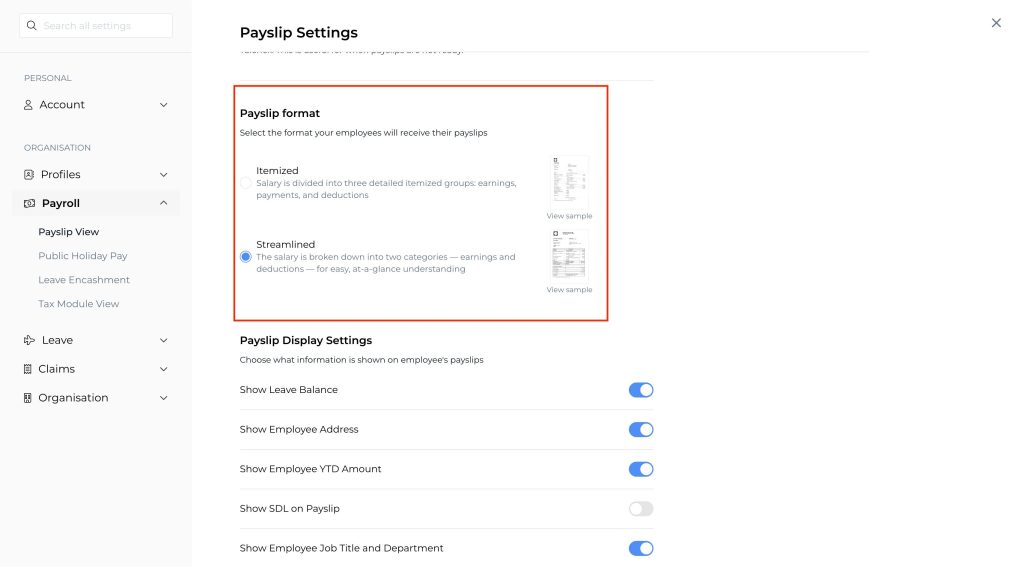1024x567 pixels.
Task: Click the Leave icon in sidebar
Action: [x=29, y=341]
